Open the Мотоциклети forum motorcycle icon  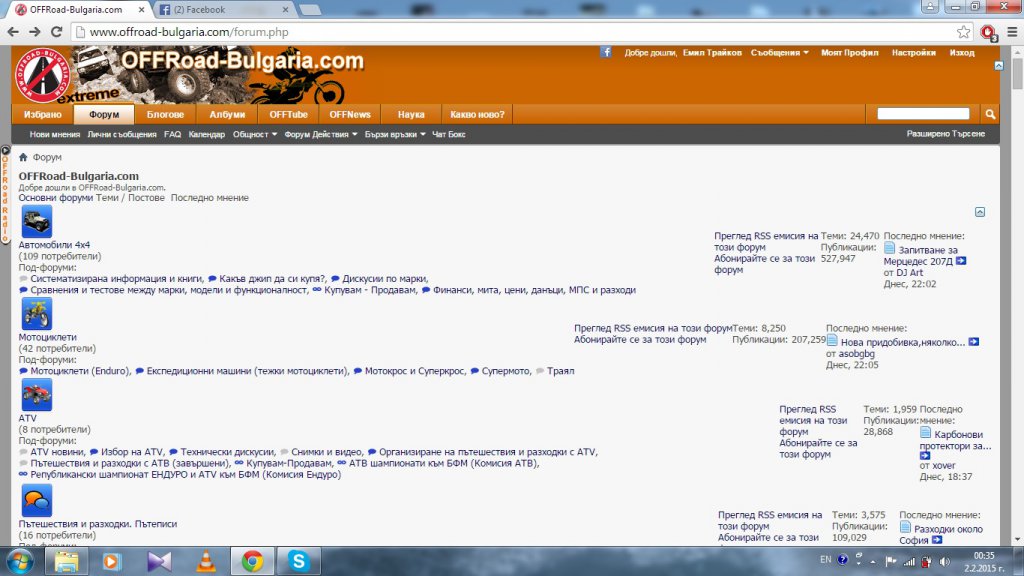coord(37,314)
